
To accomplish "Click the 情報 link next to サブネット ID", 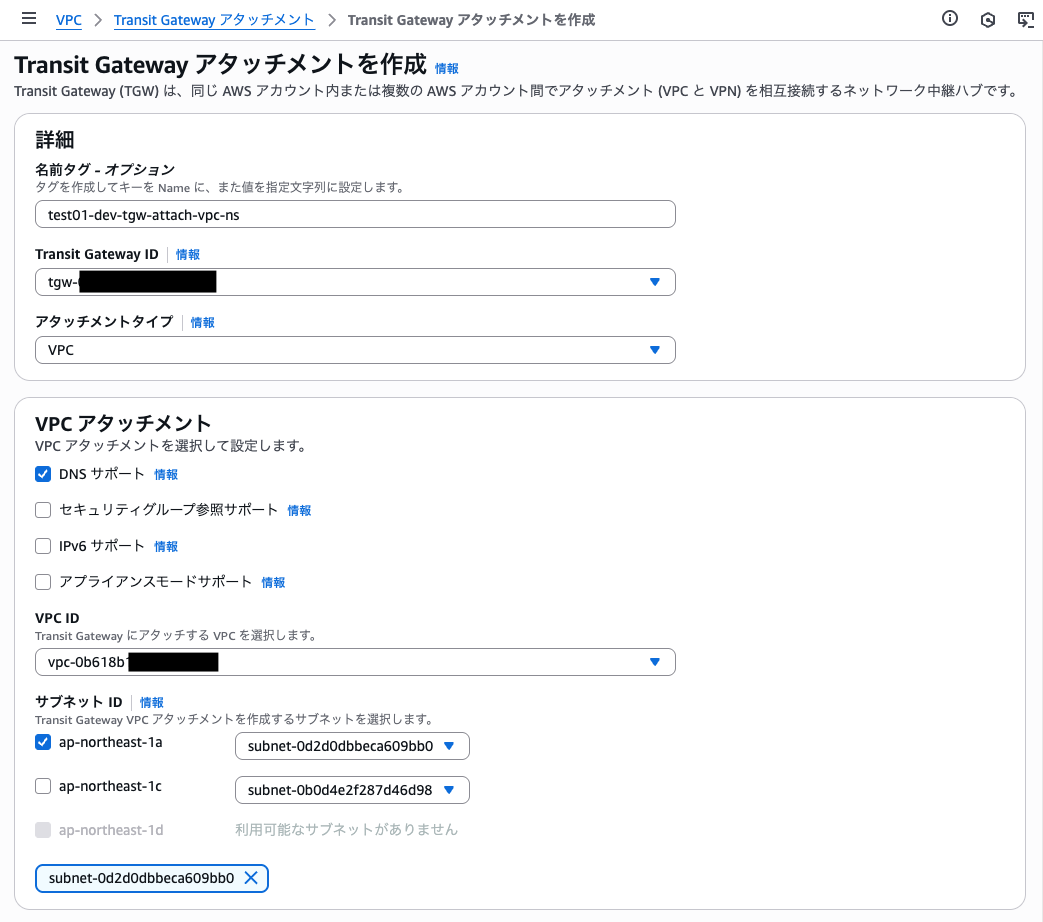I will click(x=151, y=702).
